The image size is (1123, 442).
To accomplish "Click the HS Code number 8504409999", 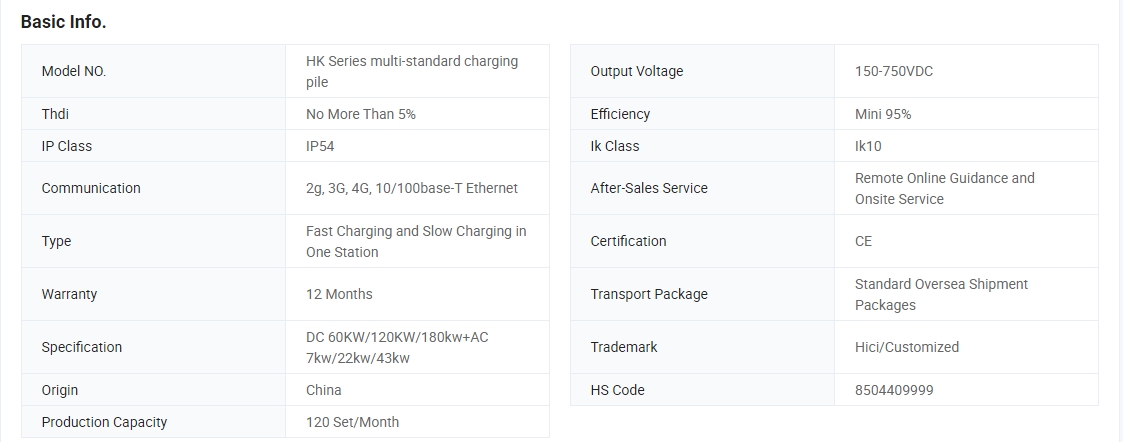I will (894, 390).
